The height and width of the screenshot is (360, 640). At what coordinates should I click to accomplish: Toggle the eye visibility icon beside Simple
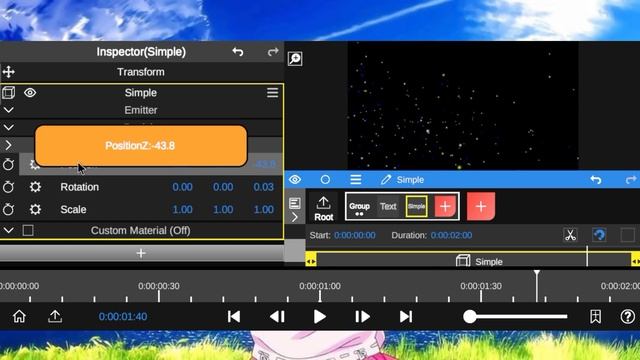[x=30, y=93]
